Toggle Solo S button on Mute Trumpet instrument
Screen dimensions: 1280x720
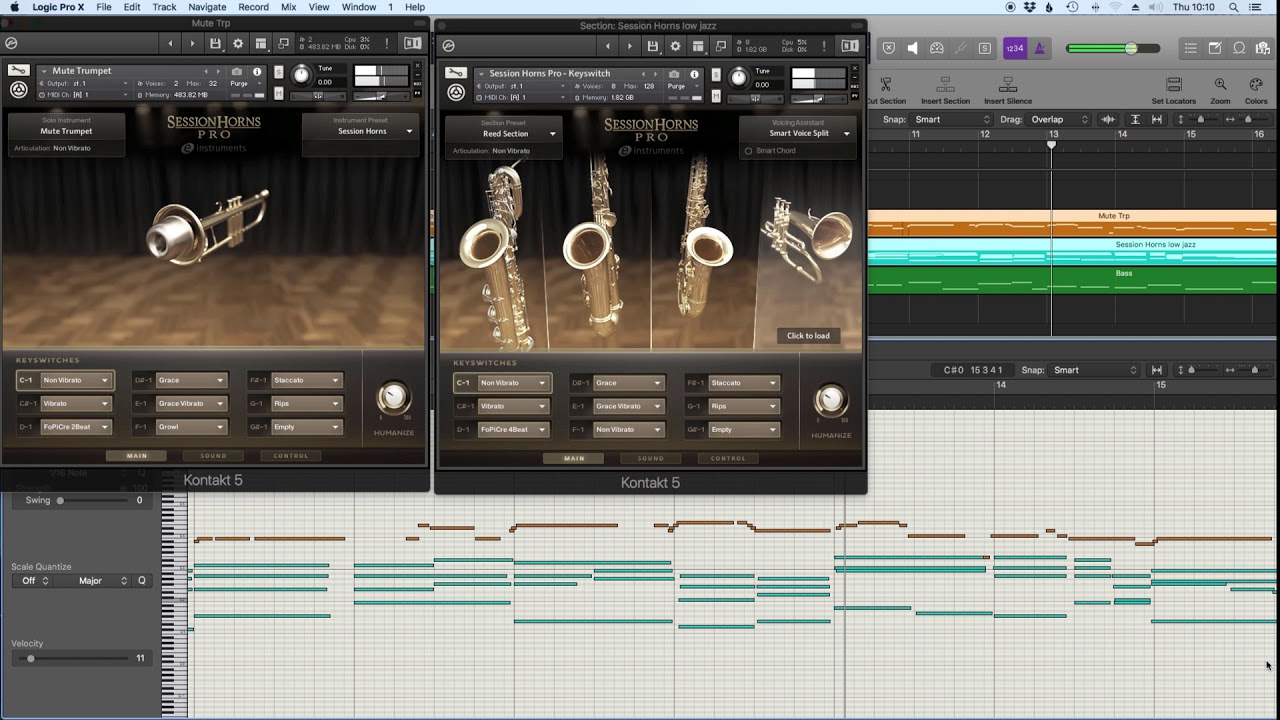point(278,72)
